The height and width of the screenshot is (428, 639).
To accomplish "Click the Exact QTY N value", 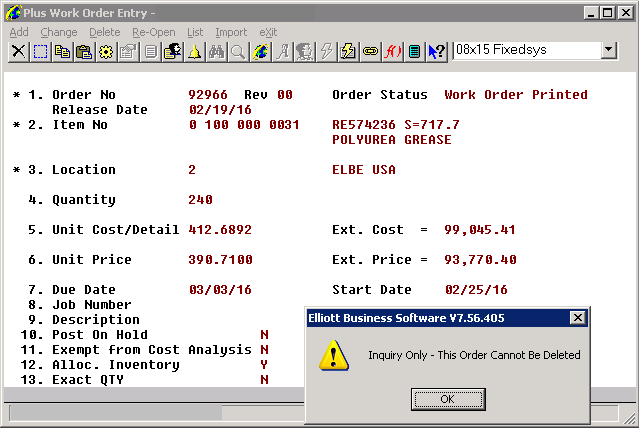I will click(264, 380).
